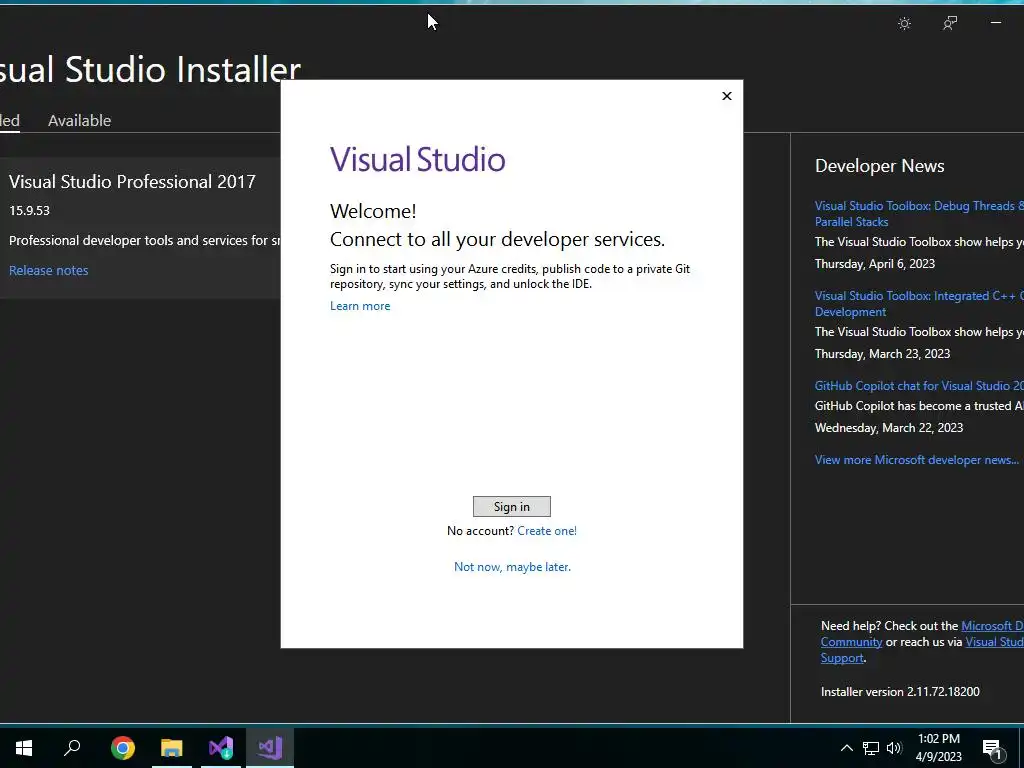This screenshot has height=768, width=1024.
Task: Open the notification center icon
Action: [992, 748]
